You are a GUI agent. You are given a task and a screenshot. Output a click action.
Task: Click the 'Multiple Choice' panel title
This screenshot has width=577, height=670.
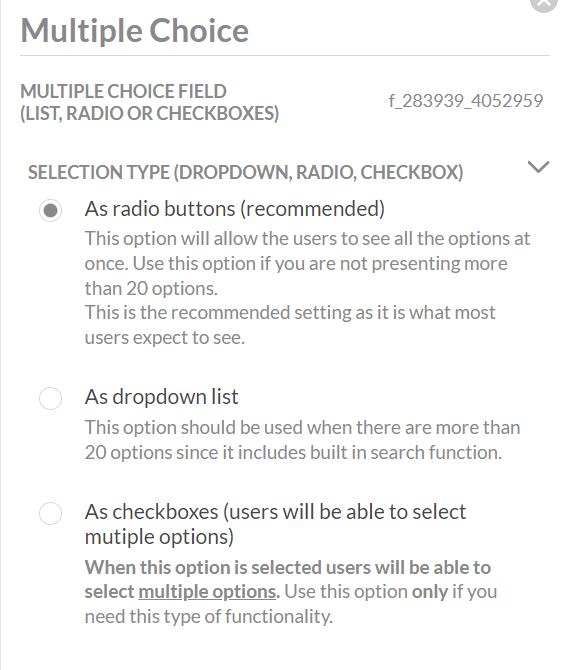pyautogui.click(x=135, y=31)
